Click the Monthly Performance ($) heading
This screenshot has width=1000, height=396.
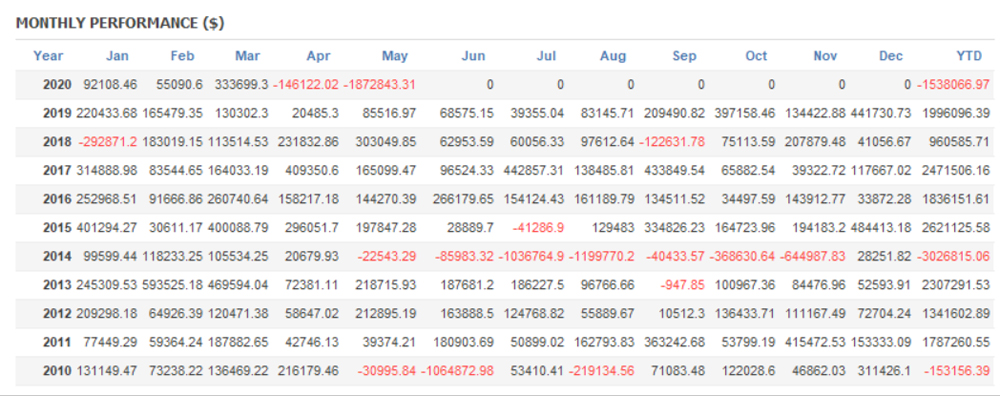click(x=120, y=24)
